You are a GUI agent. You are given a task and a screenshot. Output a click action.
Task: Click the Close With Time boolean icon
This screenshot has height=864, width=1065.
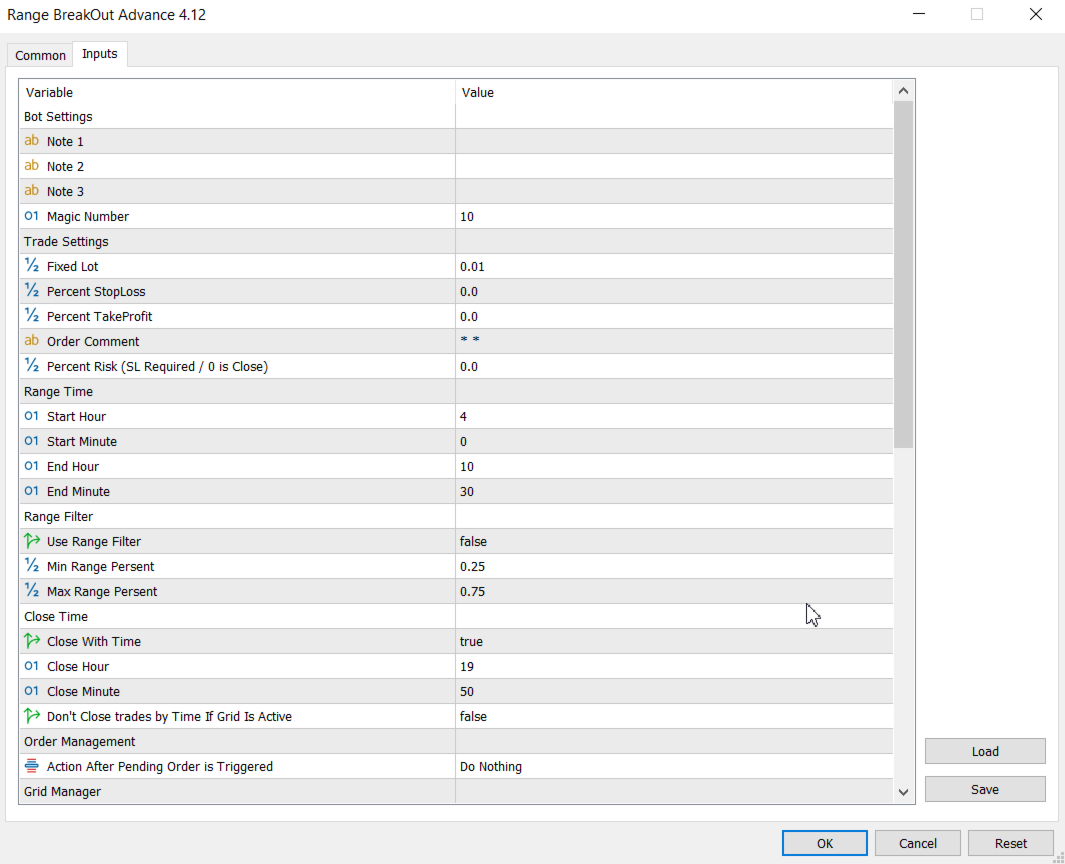pyautogui.click(x=31, y=641)
